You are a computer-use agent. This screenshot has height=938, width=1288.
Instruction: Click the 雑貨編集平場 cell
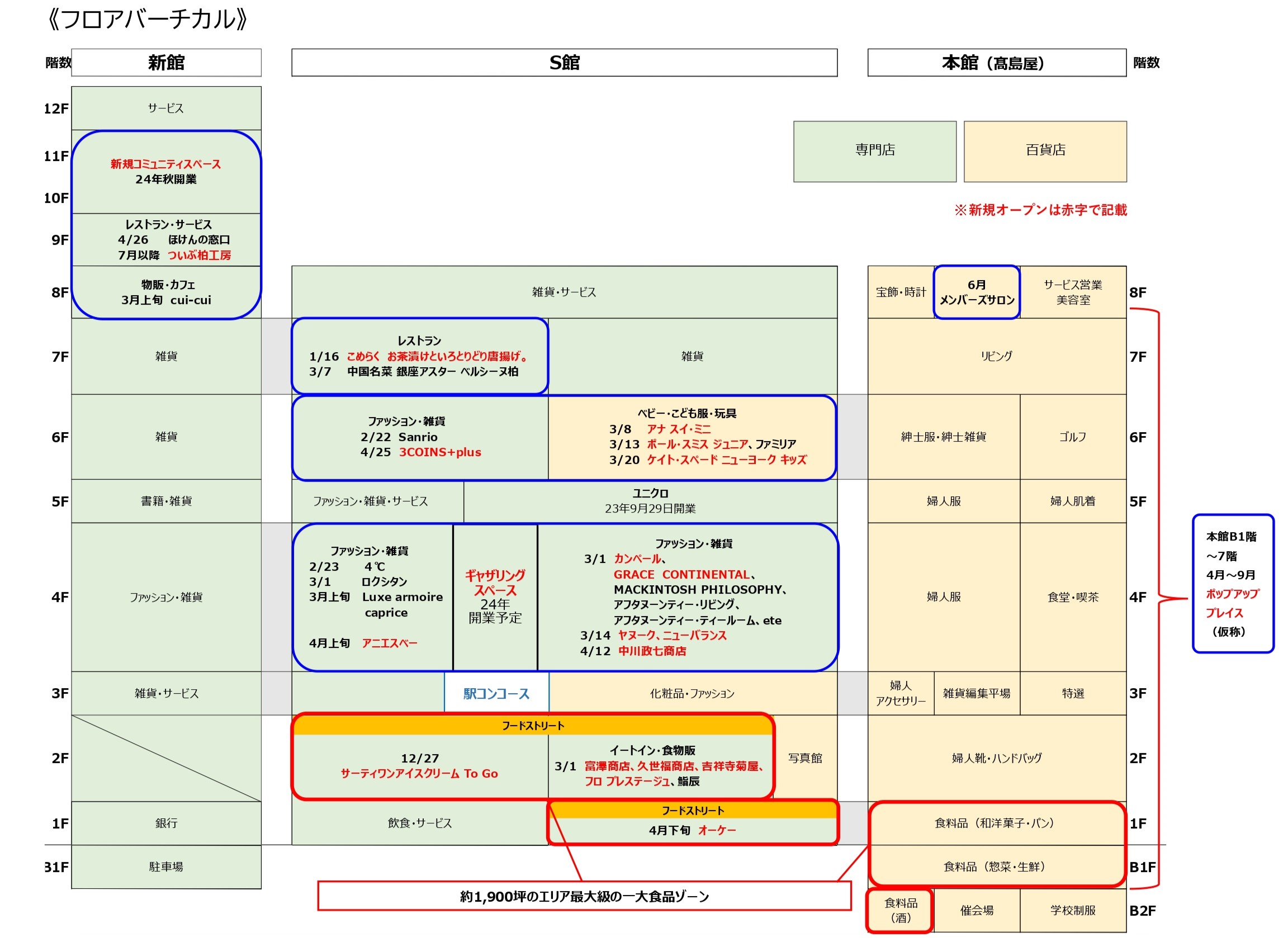click(977, 694)
